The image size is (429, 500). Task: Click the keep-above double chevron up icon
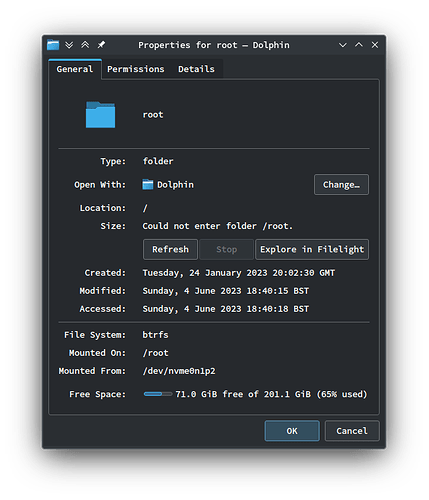(x=85, y=45)
